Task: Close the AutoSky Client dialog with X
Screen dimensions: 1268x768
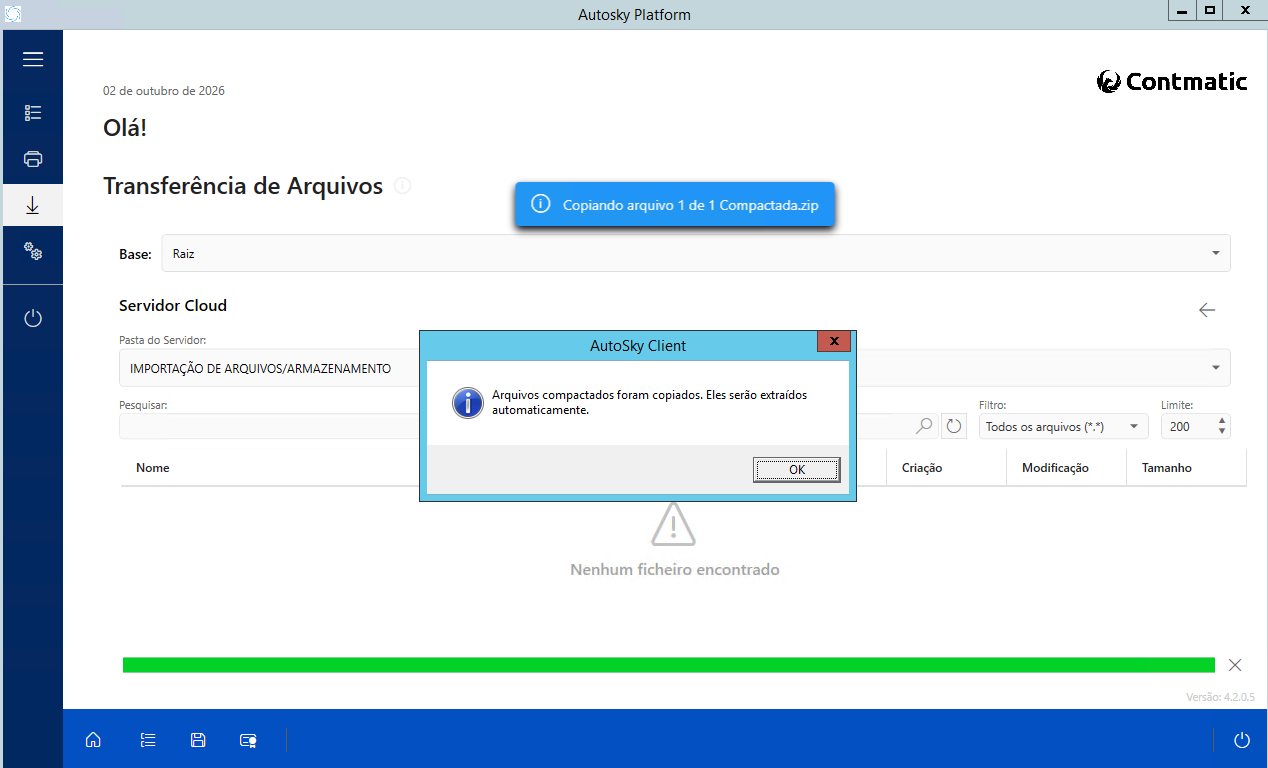Action: pos(833,342)
